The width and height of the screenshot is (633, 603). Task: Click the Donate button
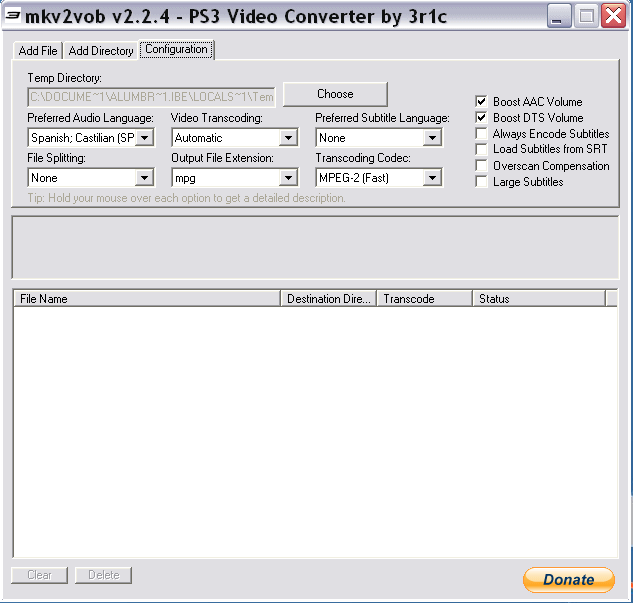click(568, 580)
